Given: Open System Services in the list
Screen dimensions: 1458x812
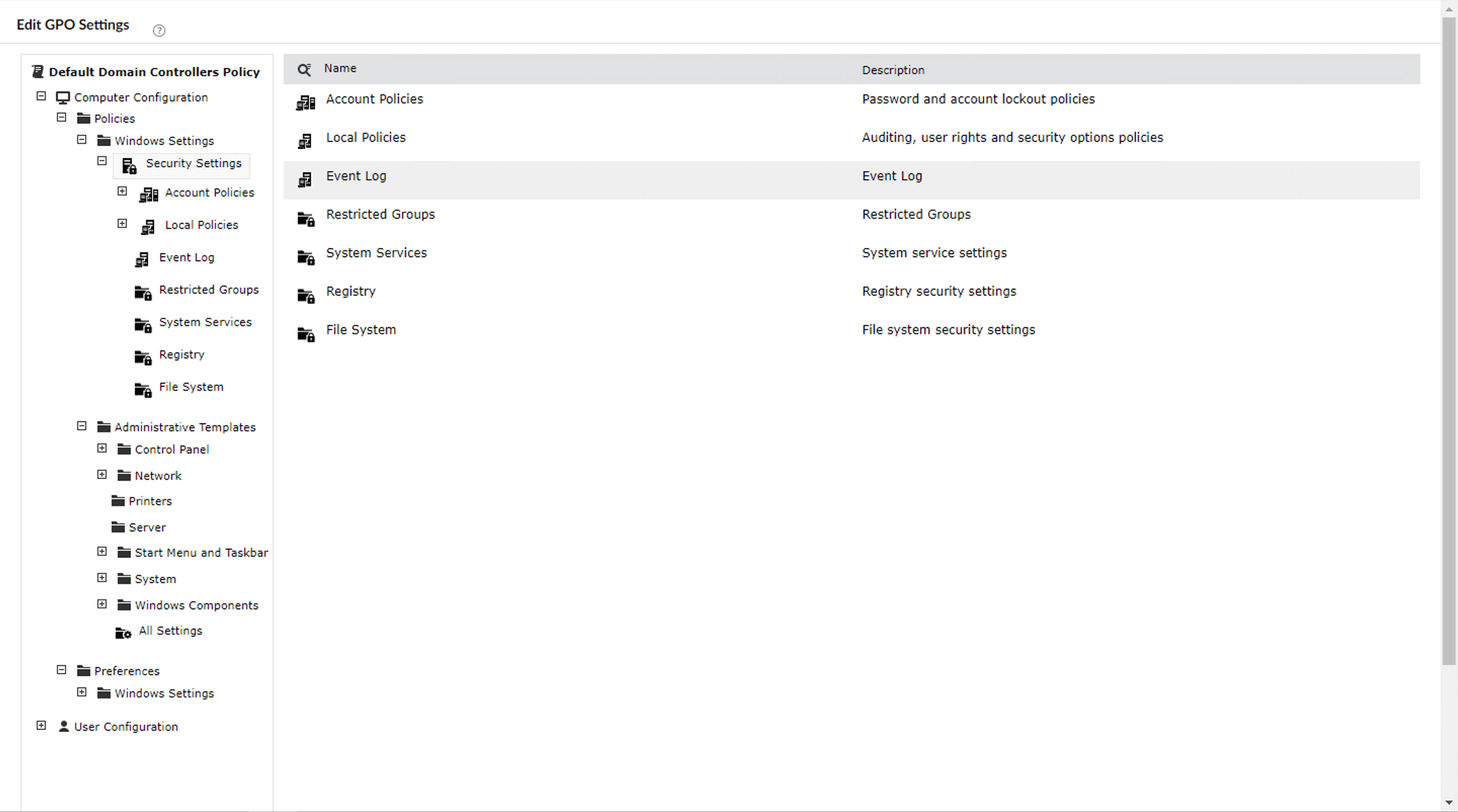Looking at the screenshot, I should [376, 253].
